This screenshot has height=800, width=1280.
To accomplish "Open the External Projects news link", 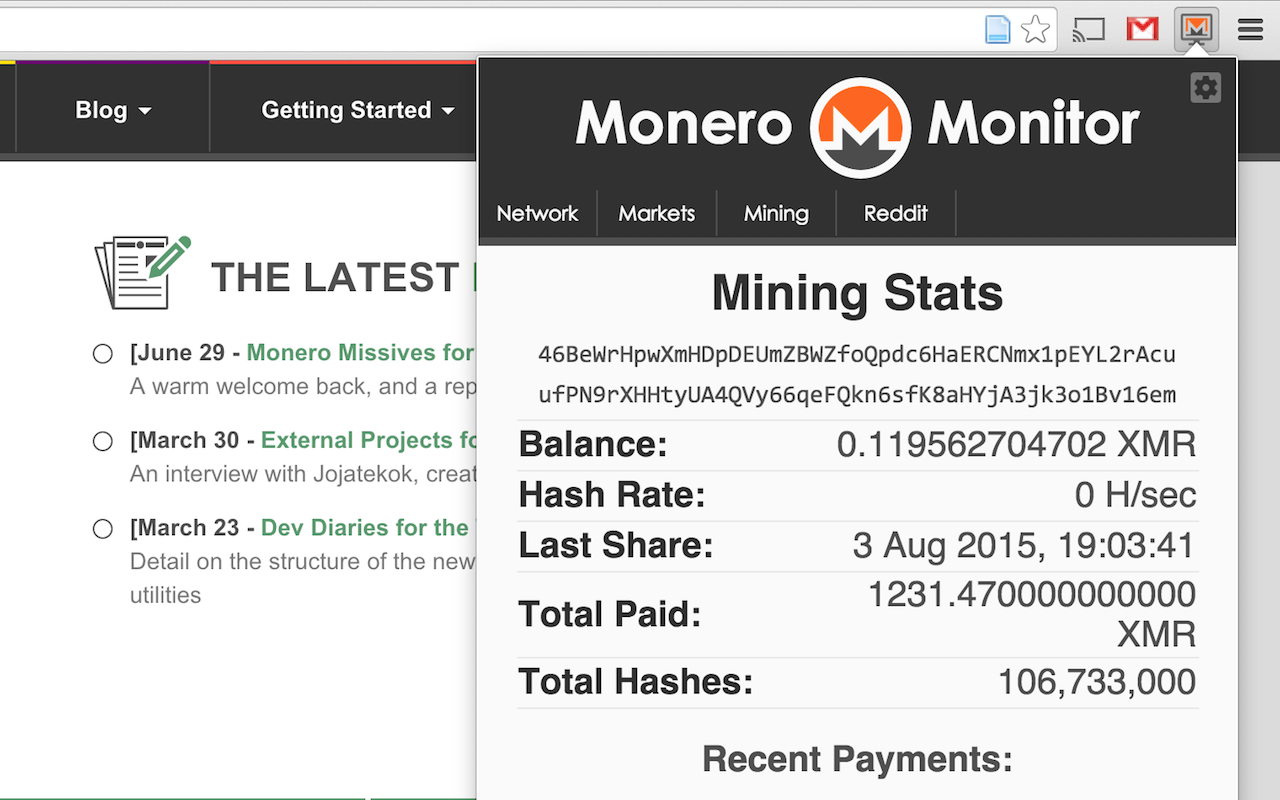I will [369, 440].
